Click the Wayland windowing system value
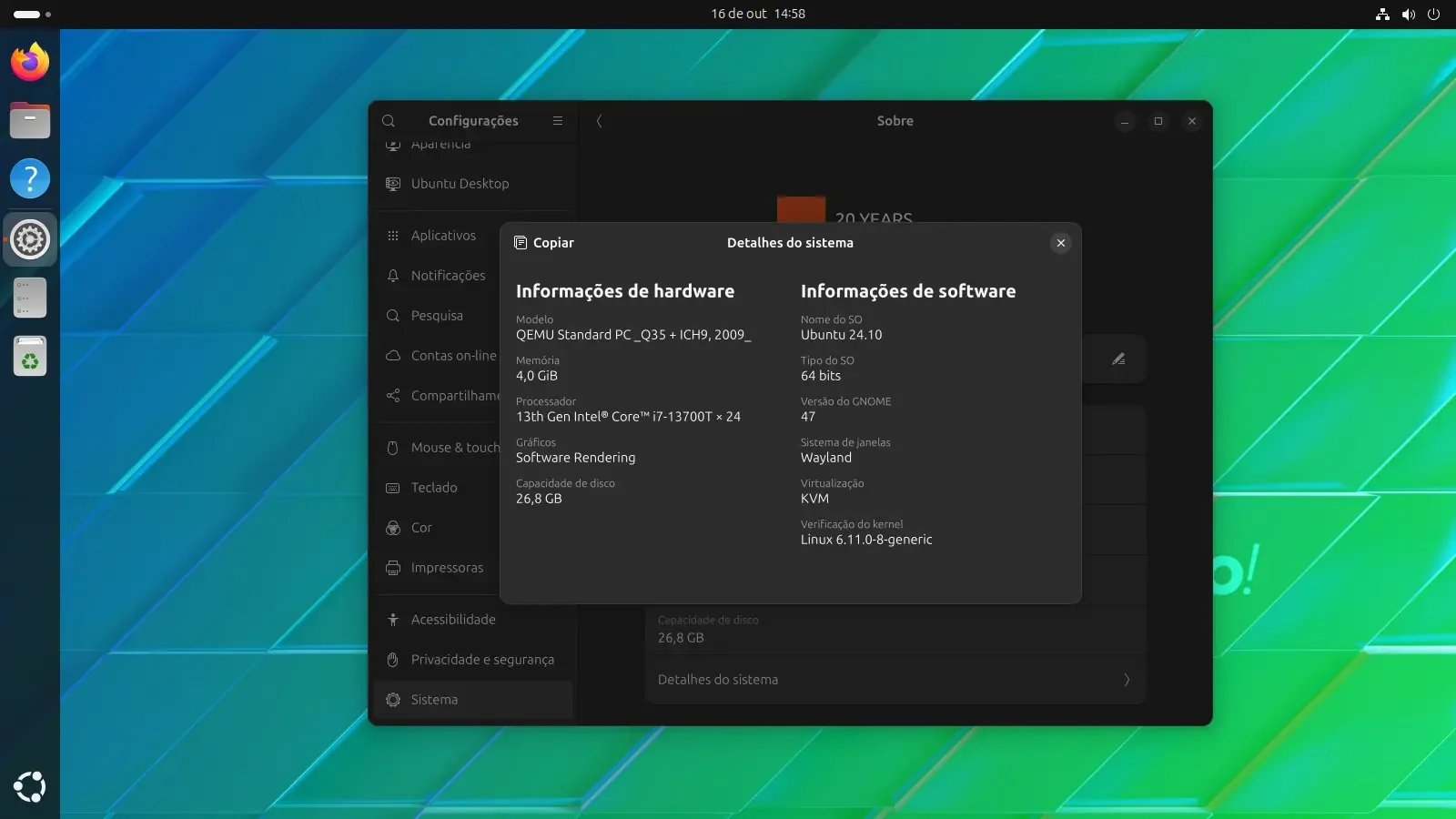This screenshot has height=819, width=1456. (x=826, y=458)
